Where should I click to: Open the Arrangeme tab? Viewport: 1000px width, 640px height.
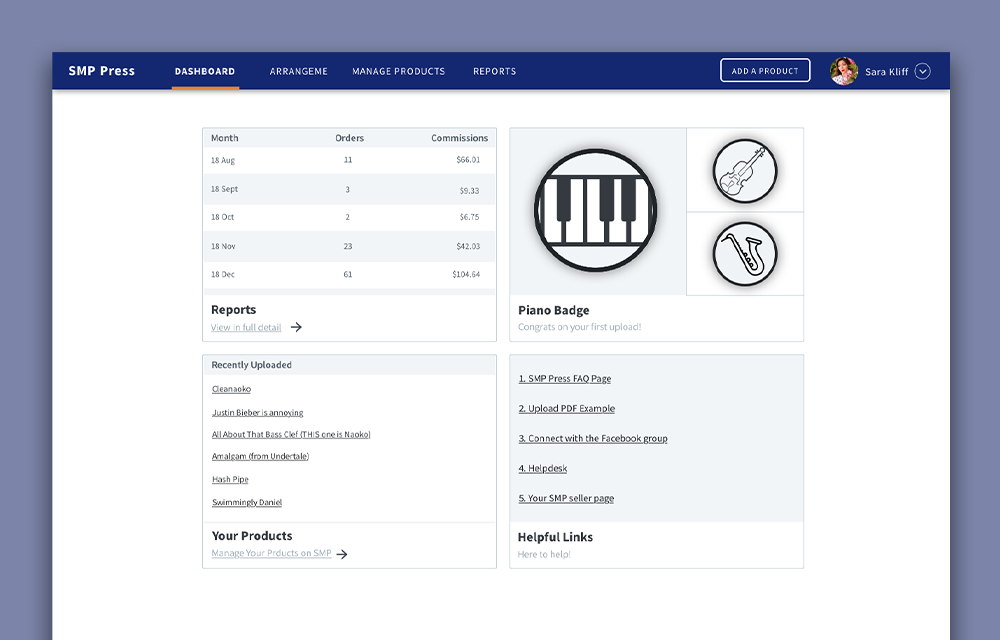click(x=298, y=71)
